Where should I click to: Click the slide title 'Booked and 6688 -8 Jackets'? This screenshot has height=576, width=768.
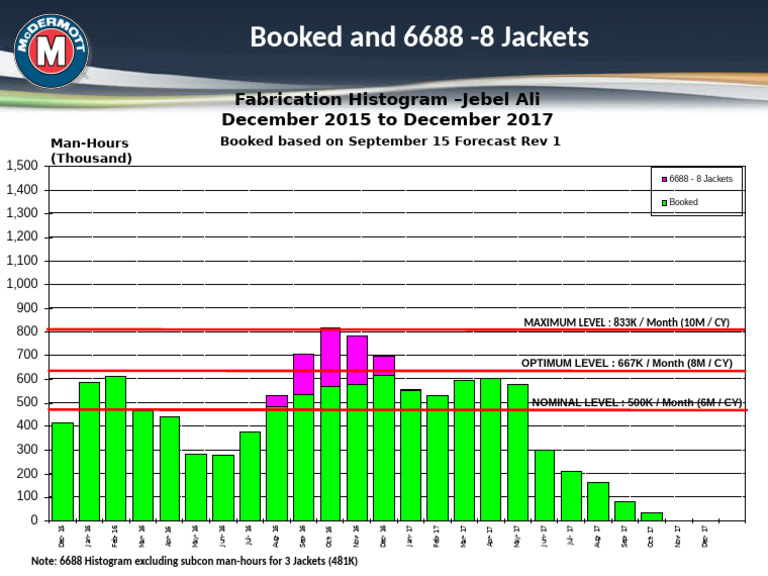419,37
